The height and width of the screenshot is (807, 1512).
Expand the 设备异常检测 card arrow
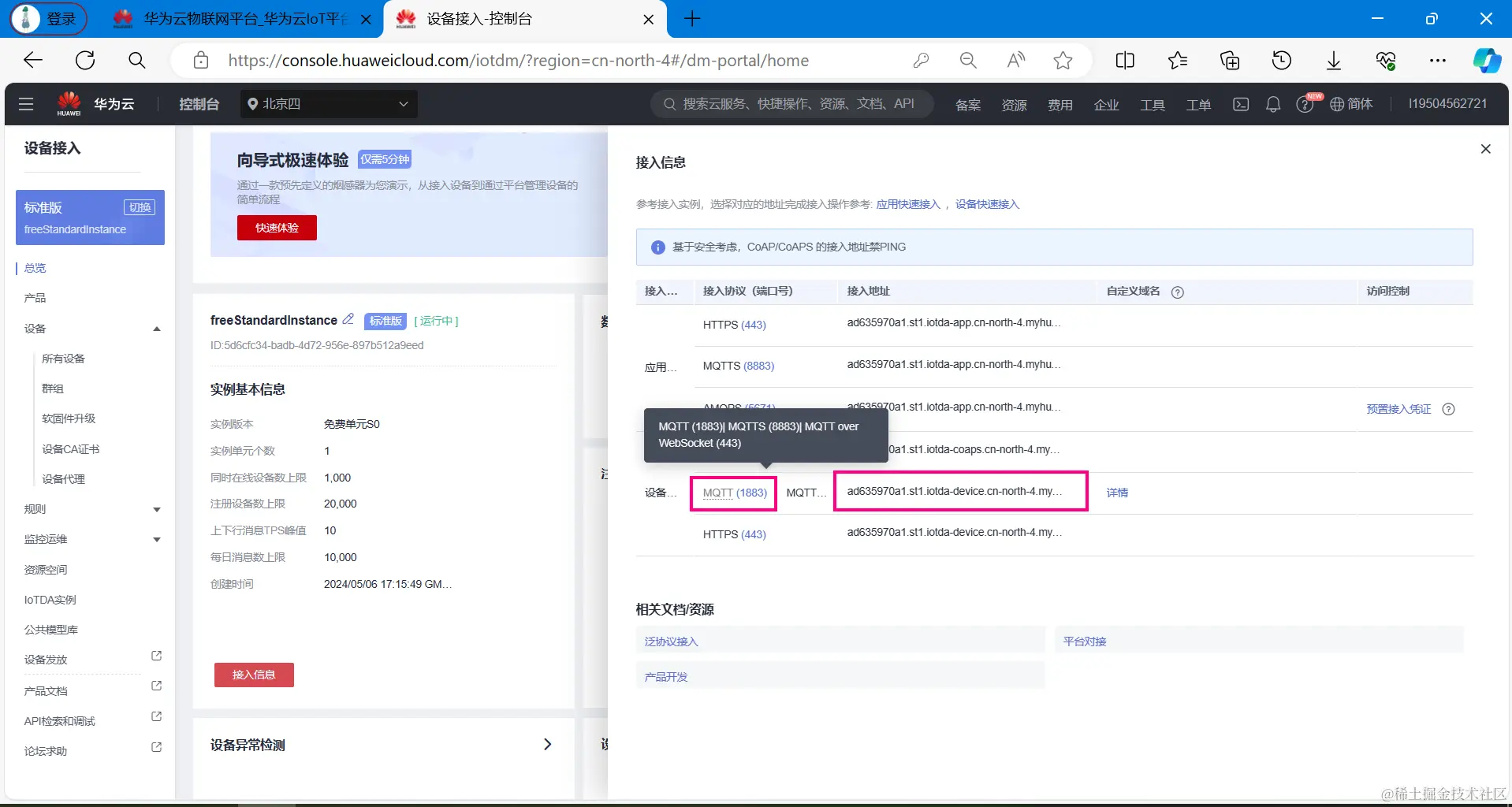(547, 745)
